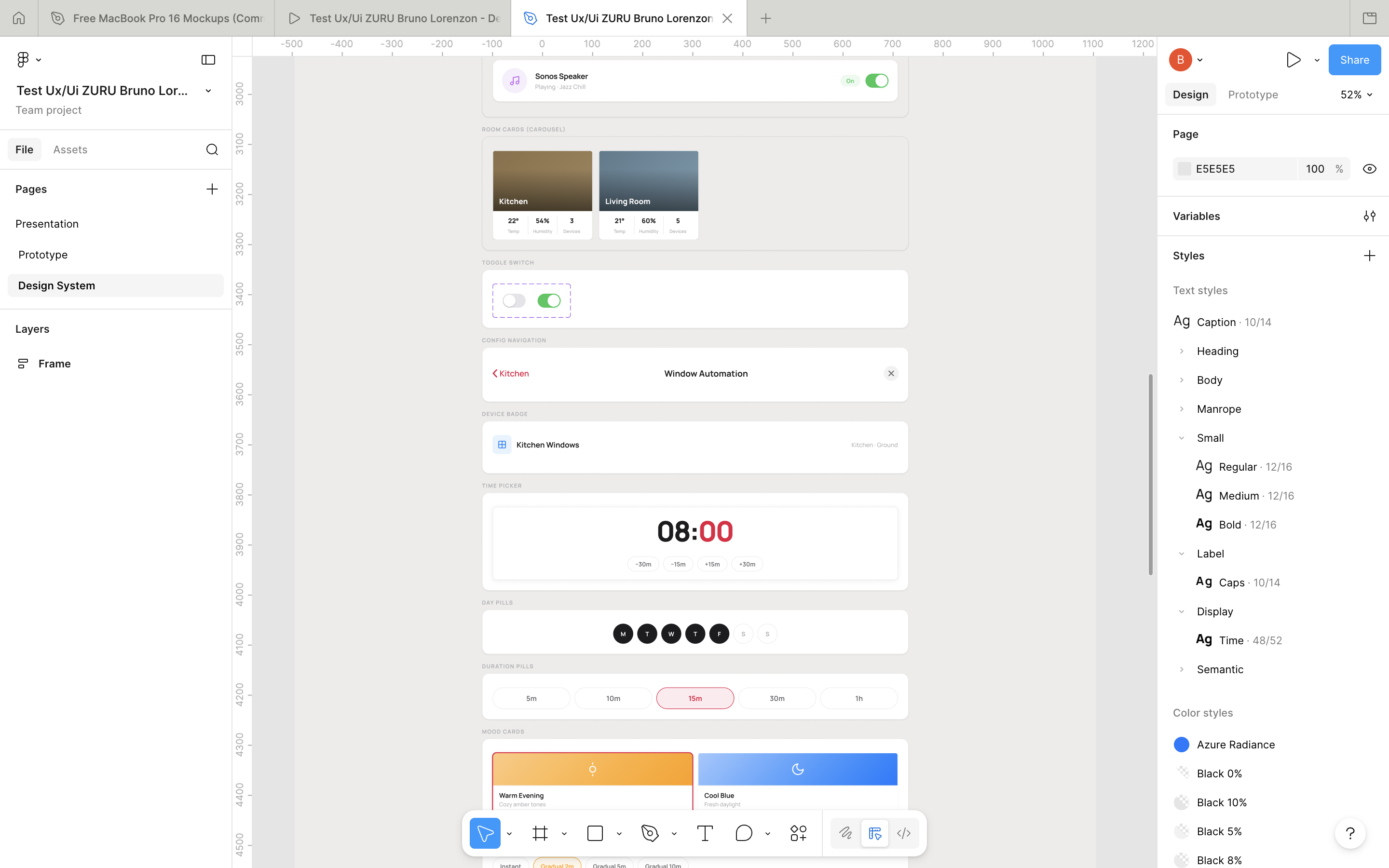Select the Frame layer in Layers panel
The height and width of the screenshot is (868, 1389).
(x=54, y=364)
